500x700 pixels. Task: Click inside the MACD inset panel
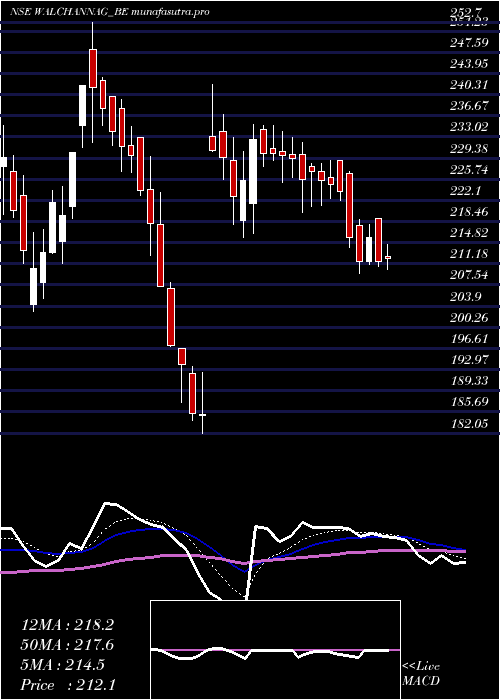[x=275, y=650]
